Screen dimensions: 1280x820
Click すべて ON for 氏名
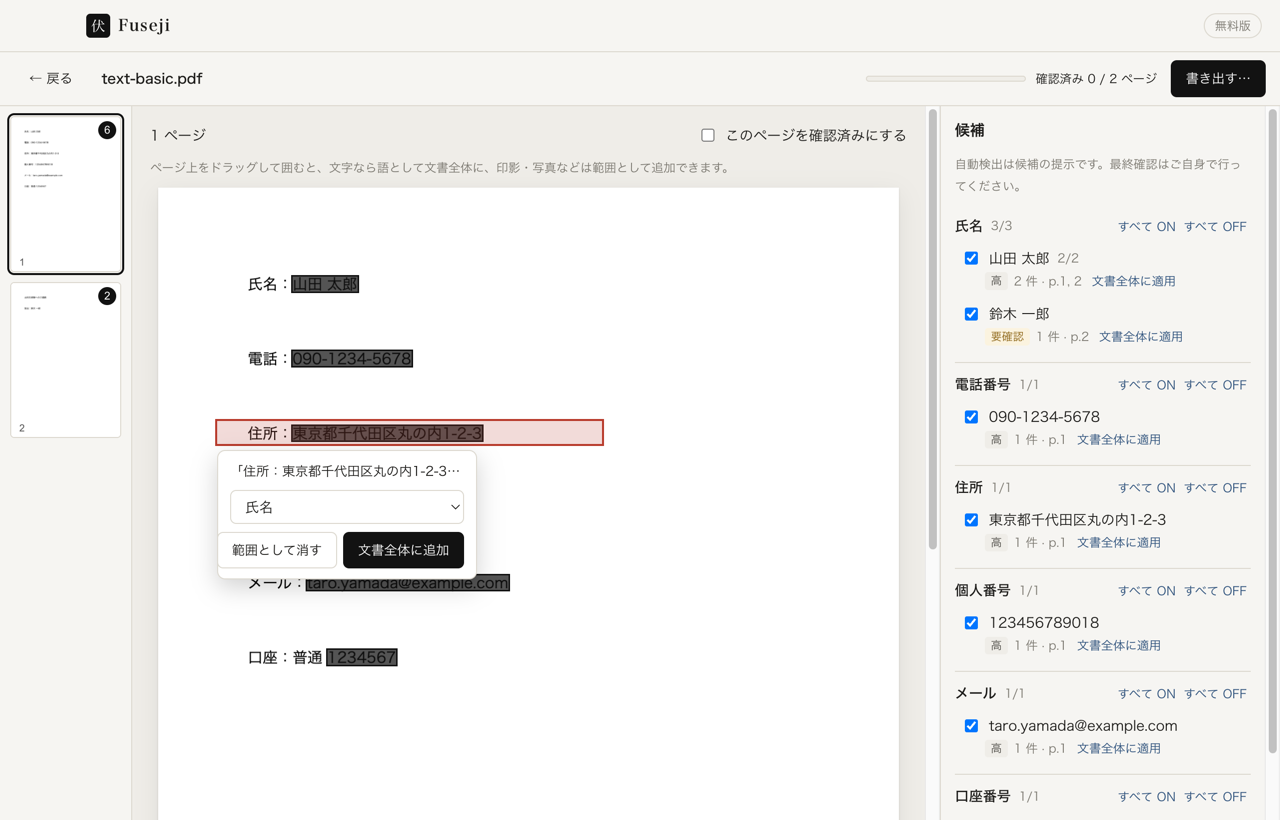[x=1146, y=227]
